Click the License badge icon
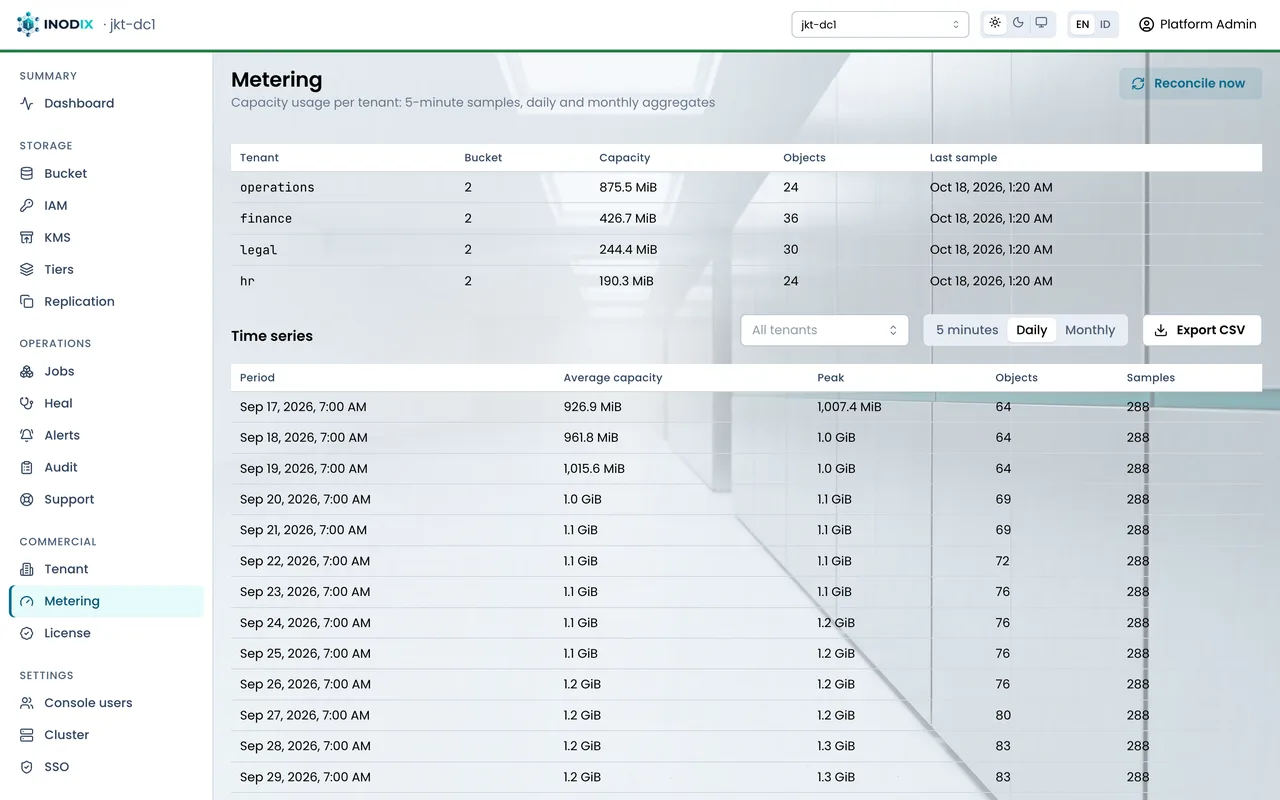Viewport: 1280px width, 800px height. (27, 633)
